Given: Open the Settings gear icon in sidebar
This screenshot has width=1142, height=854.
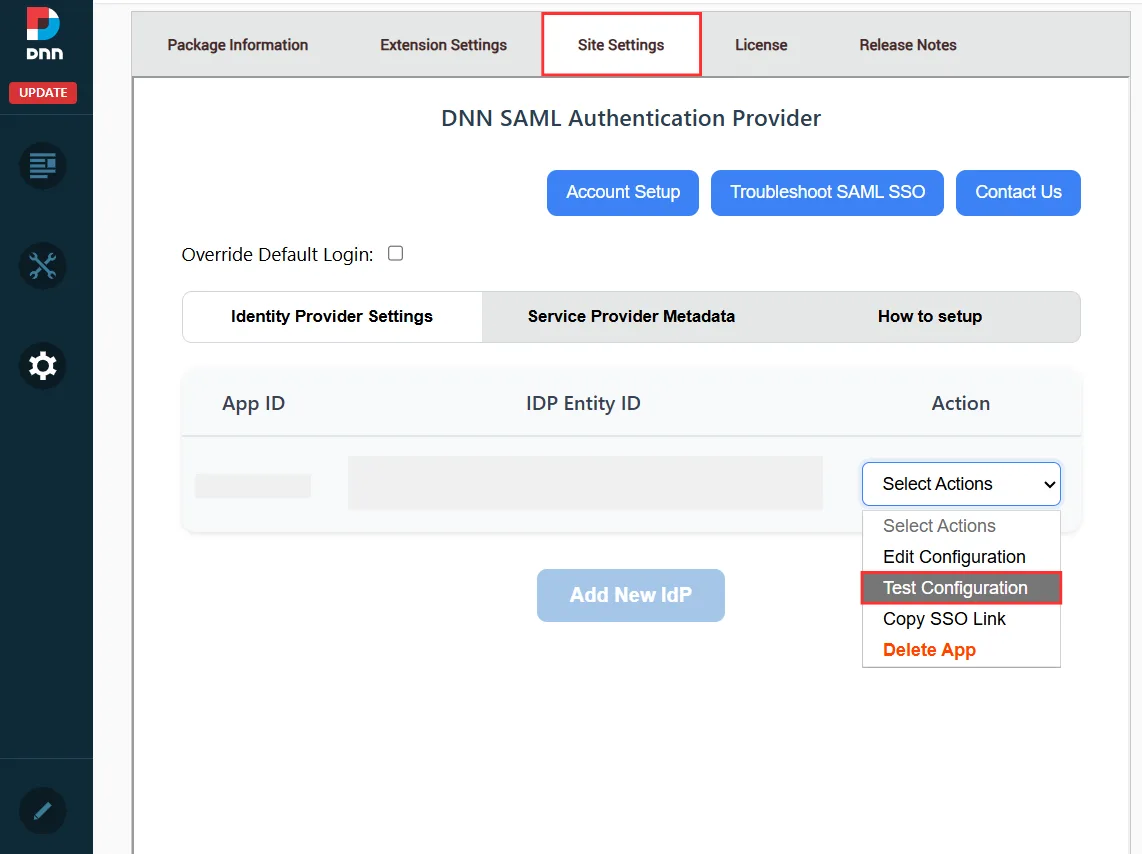Looking at the screenshot, I should tap(42, 365).
